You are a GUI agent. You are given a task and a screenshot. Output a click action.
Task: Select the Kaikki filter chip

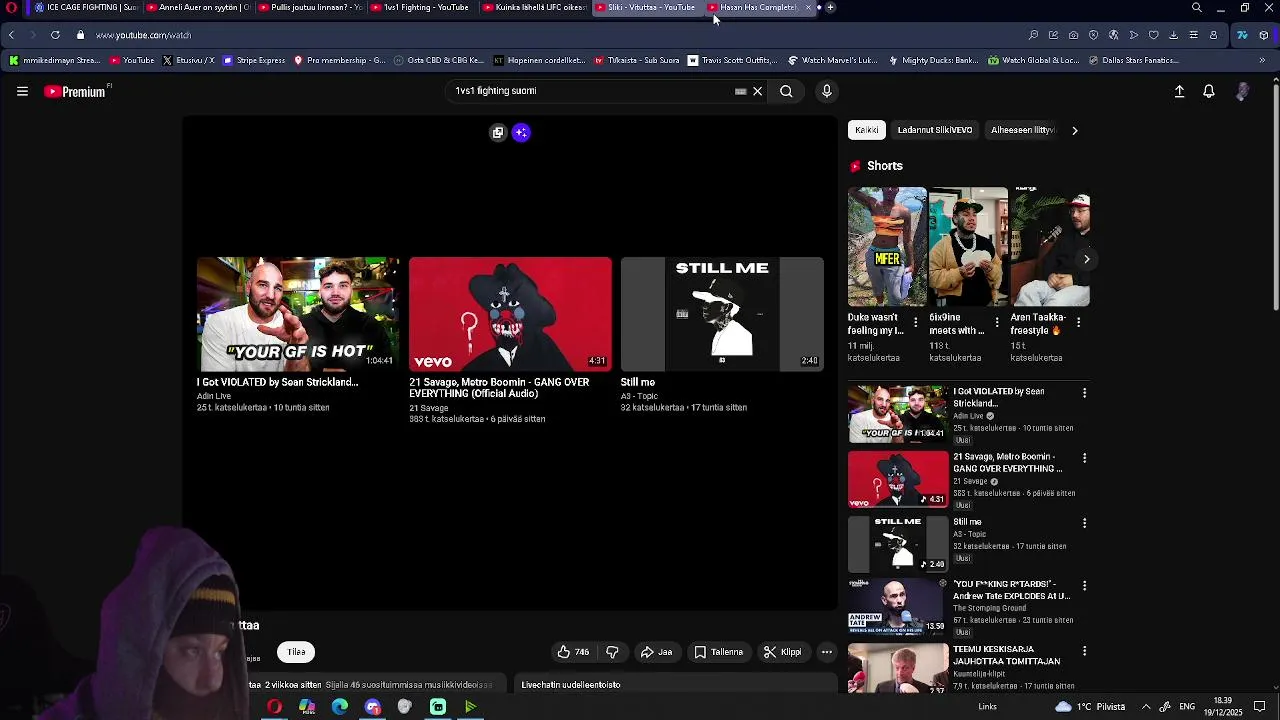[x=867, y=130]
